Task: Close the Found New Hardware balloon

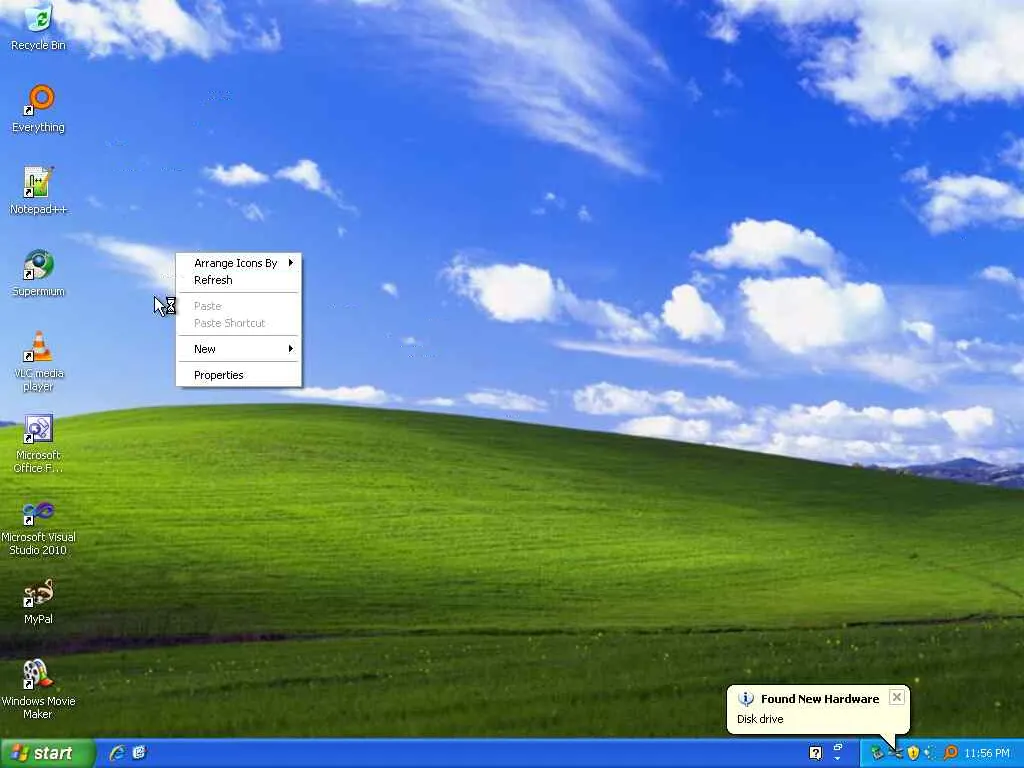Action: (x=897, y=697)
